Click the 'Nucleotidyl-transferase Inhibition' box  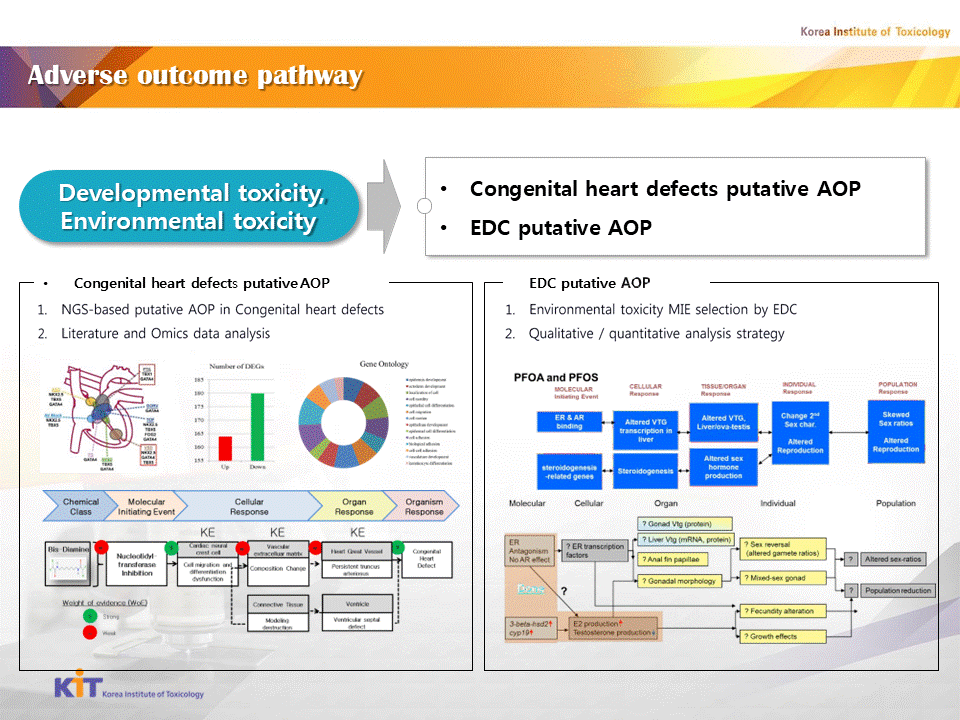point(137,564)
